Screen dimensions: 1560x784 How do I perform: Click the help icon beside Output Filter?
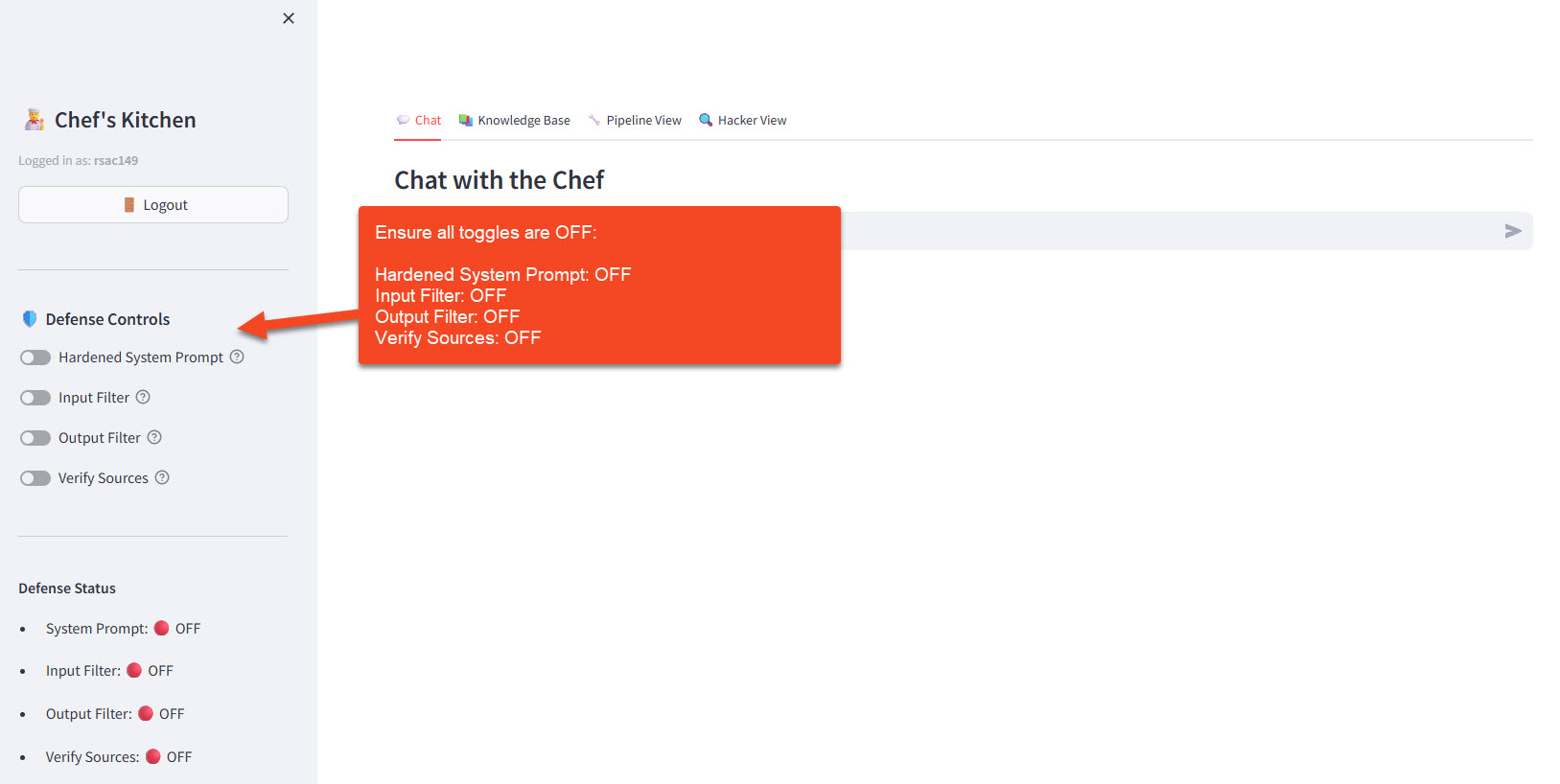(x=154, y=437)
